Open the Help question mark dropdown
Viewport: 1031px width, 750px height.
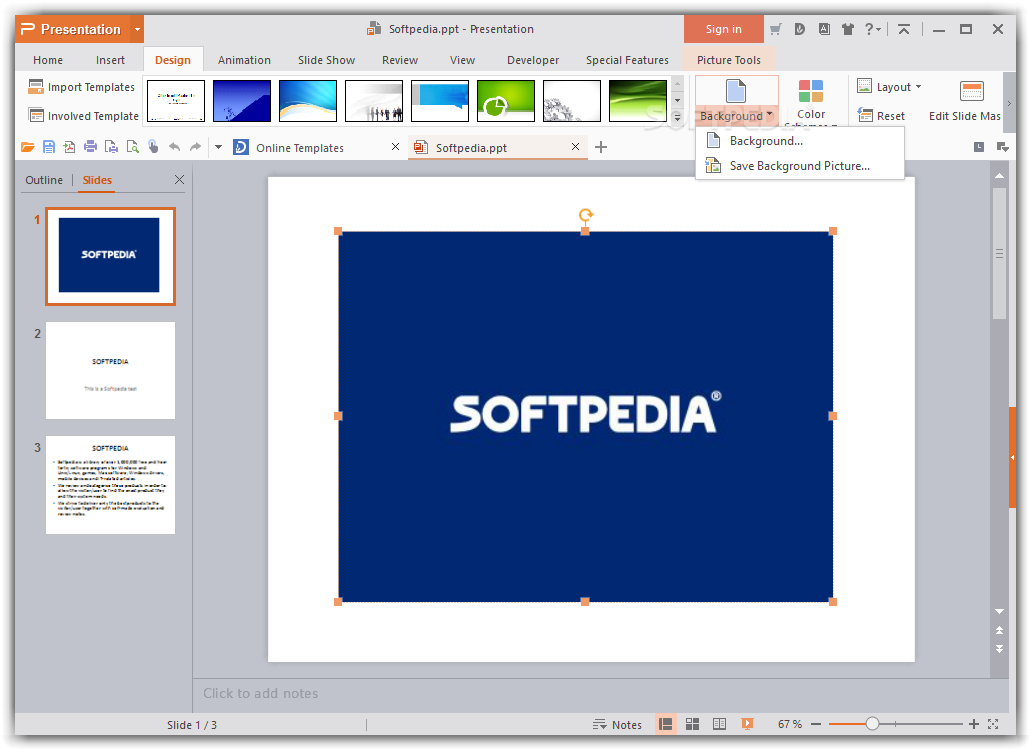(873, 29)
